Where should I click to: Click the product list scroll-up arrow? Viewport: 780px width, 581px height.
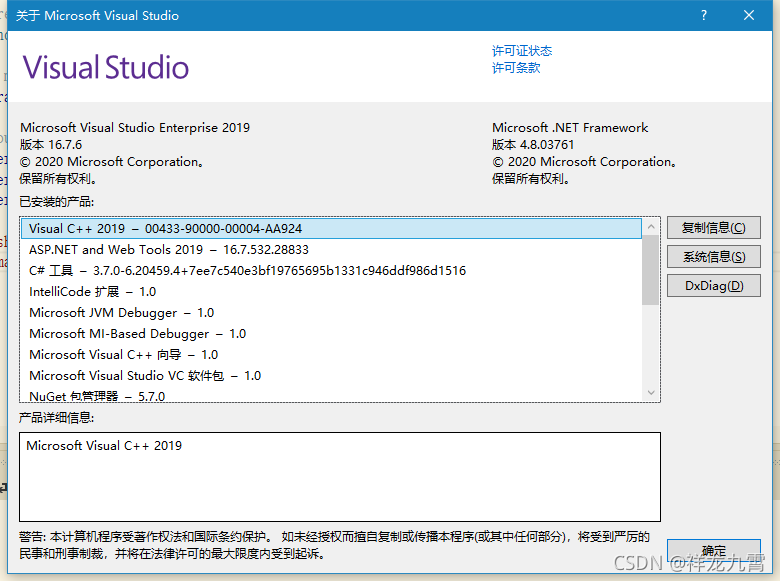click(651, 227)
